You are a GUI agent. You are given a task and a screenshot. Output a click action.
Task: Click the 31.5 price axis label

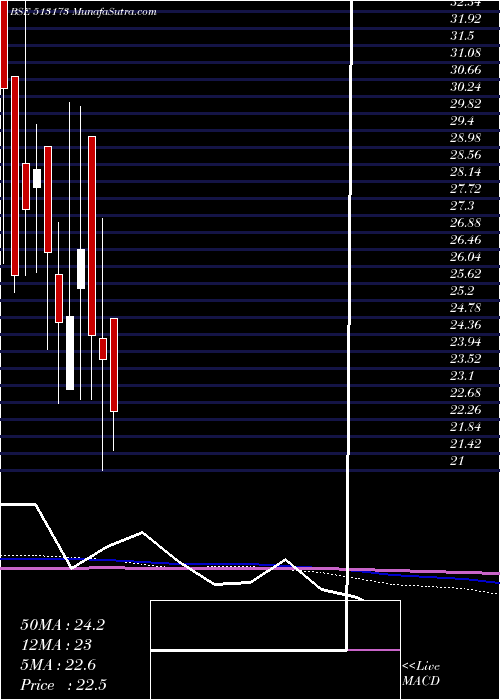tap(462, 36)
